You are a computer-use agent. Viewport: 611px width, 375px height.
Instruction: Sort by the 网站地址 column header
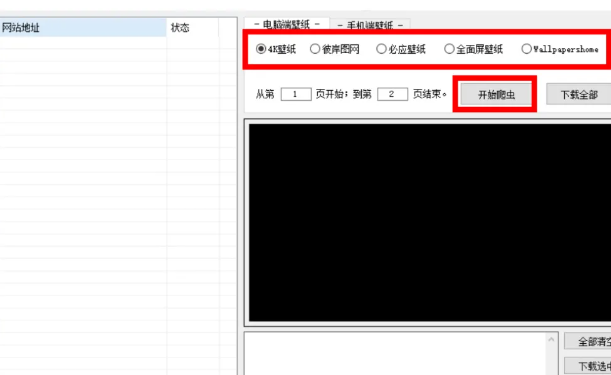point(83,27)
